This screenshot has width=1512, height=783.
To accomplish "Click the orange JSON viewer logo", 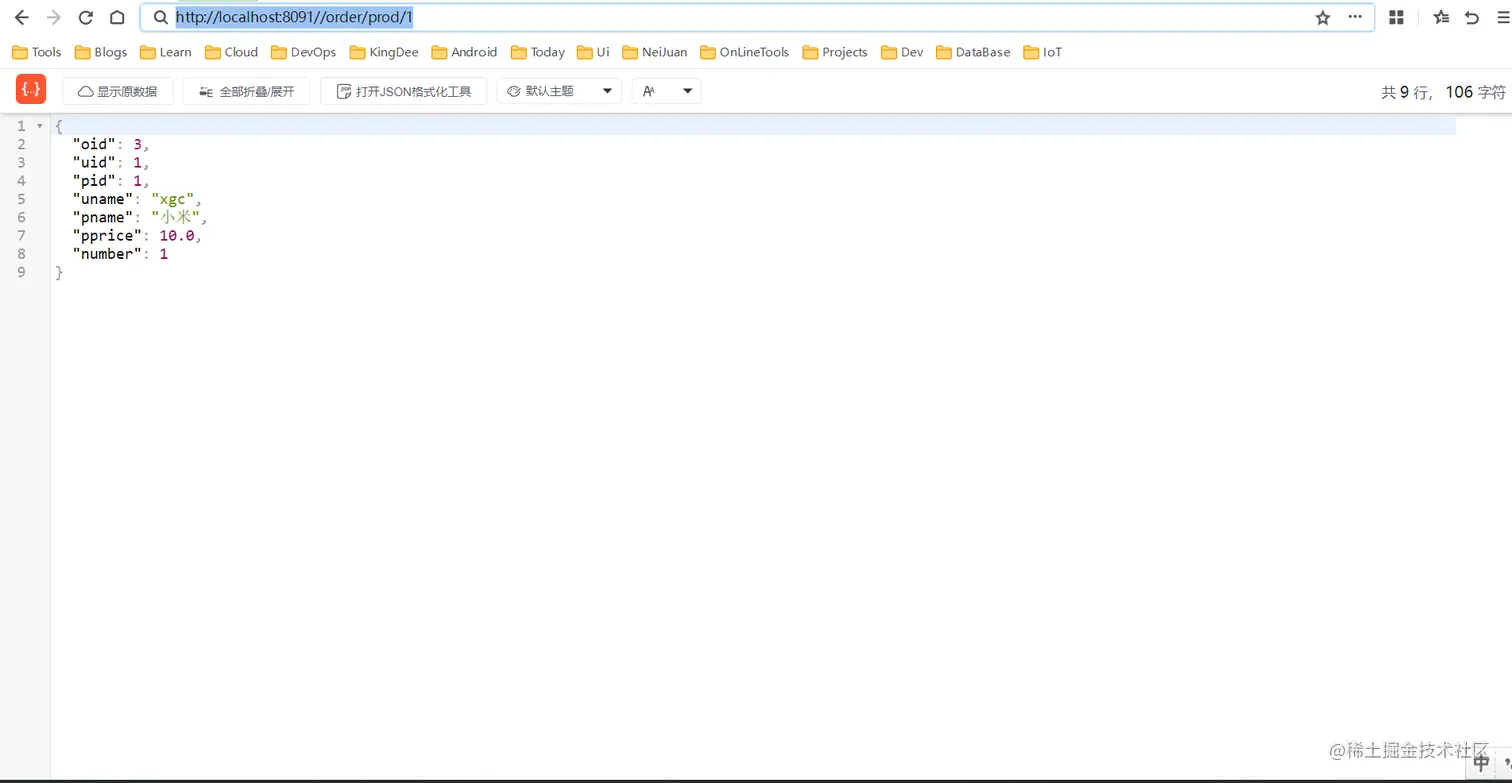I will [x=31, y=89].
